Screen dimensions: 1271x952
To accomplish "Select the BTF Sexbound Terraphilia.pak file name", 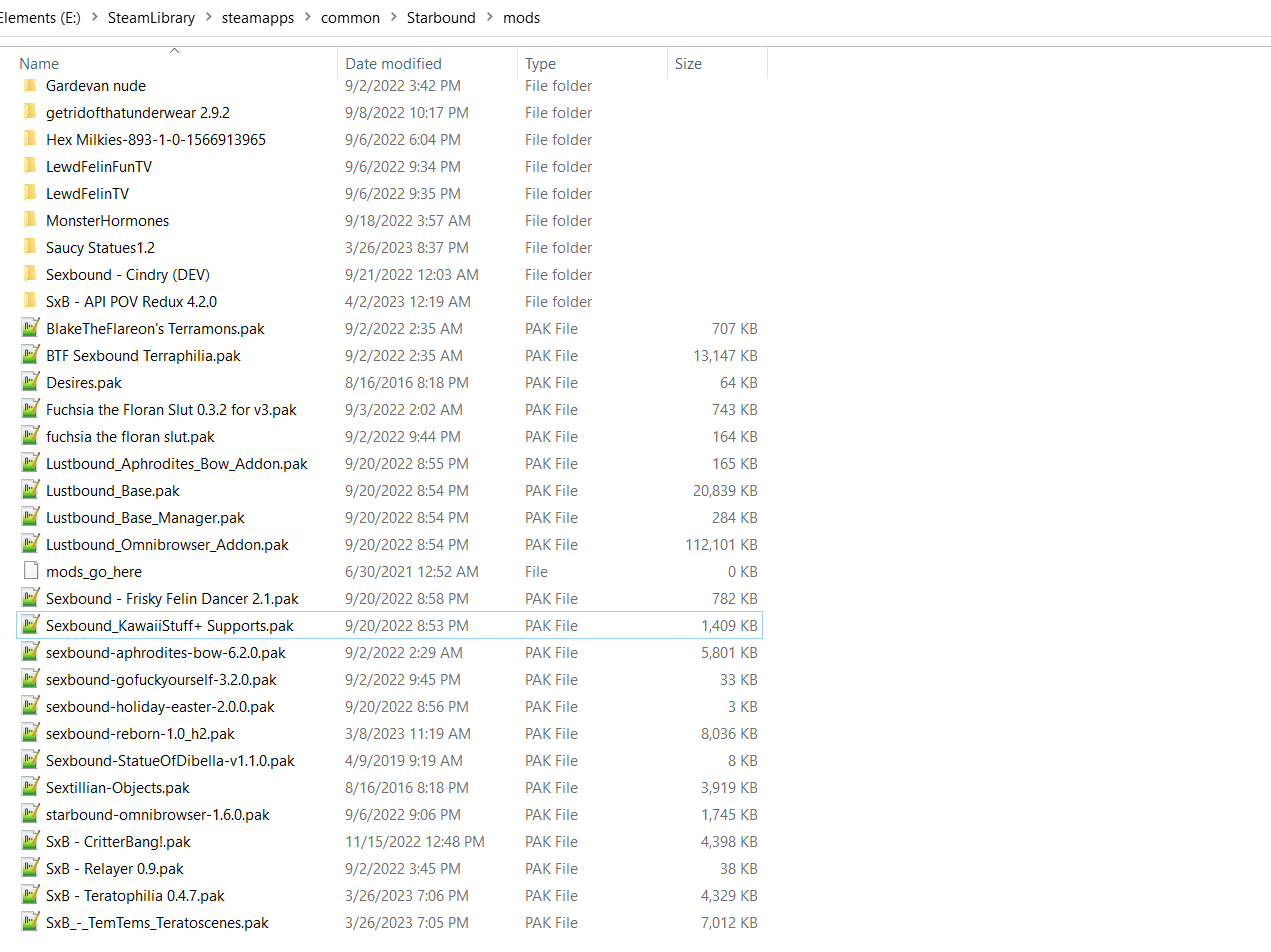I will click(x=143, y=355).
